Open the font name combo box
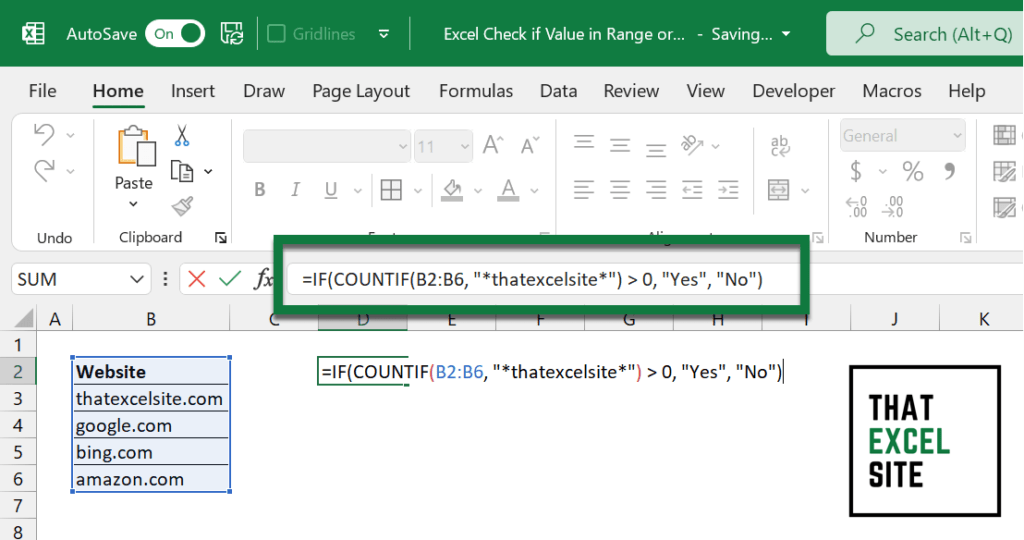 click(327, 146)
